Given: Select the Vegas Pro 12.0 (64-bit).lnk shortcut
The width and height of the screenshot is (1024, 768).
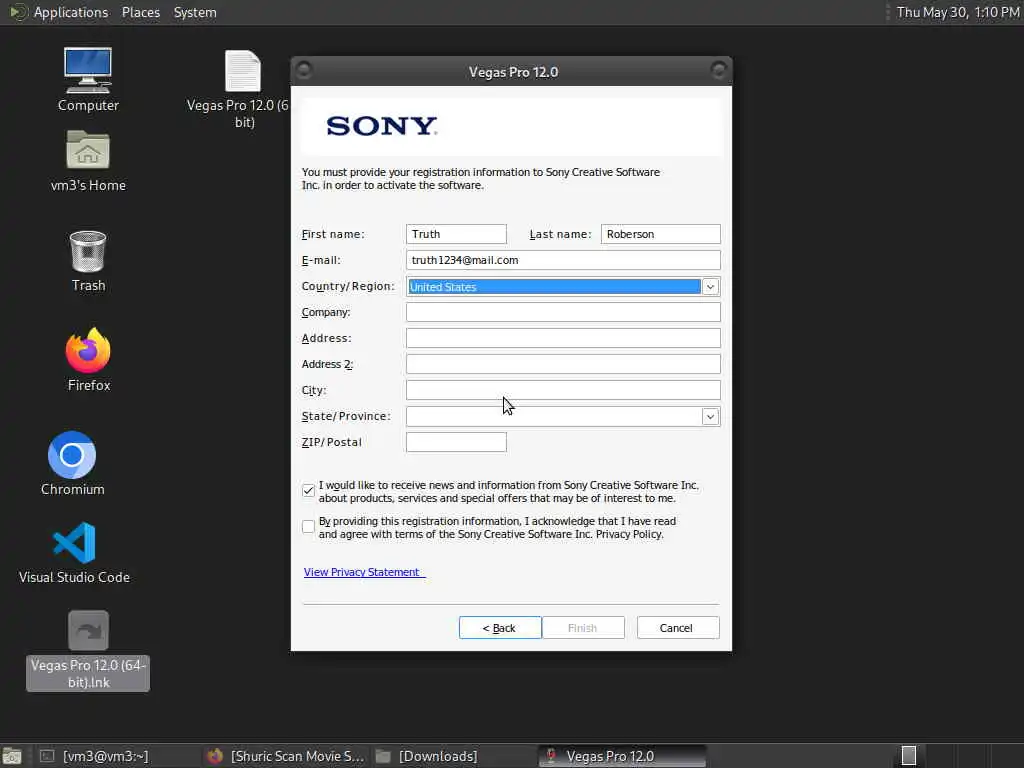Looking at the screenshot, I should click(x=88, y=650).
